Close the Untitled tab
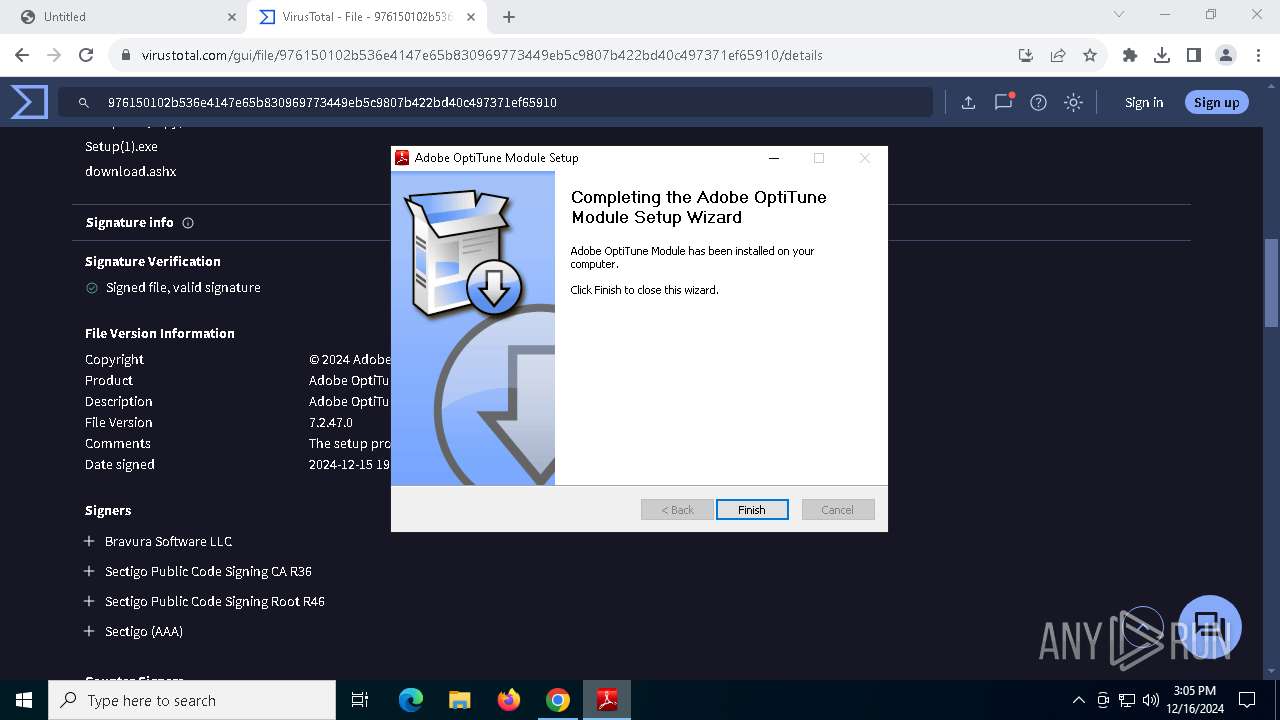Image resolution: width=1280 pixels, height=720 pixels. [x=232, y=17]
